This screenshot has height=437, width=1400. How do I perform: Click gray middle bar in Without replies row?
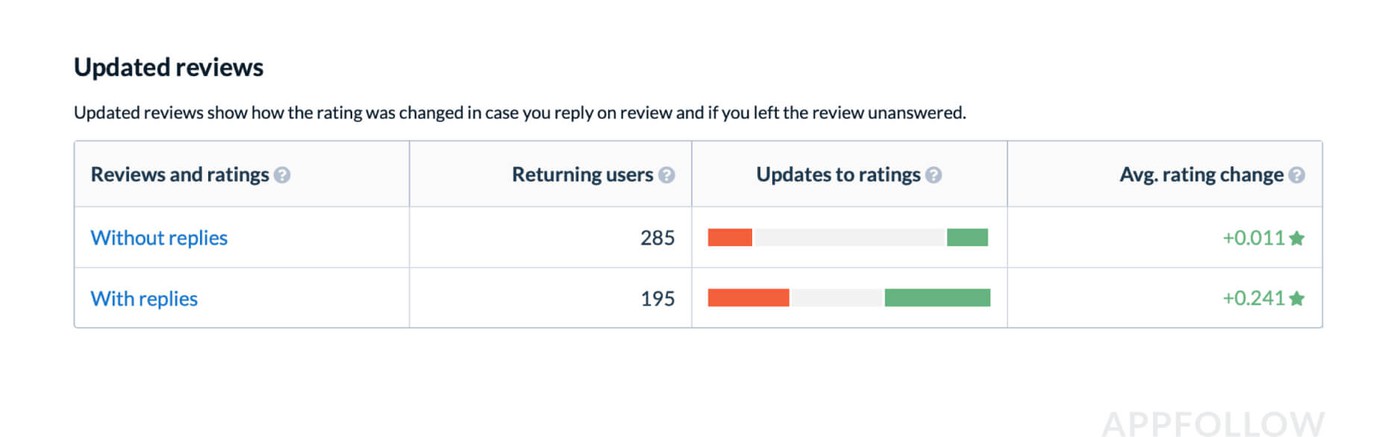point(849,238)
